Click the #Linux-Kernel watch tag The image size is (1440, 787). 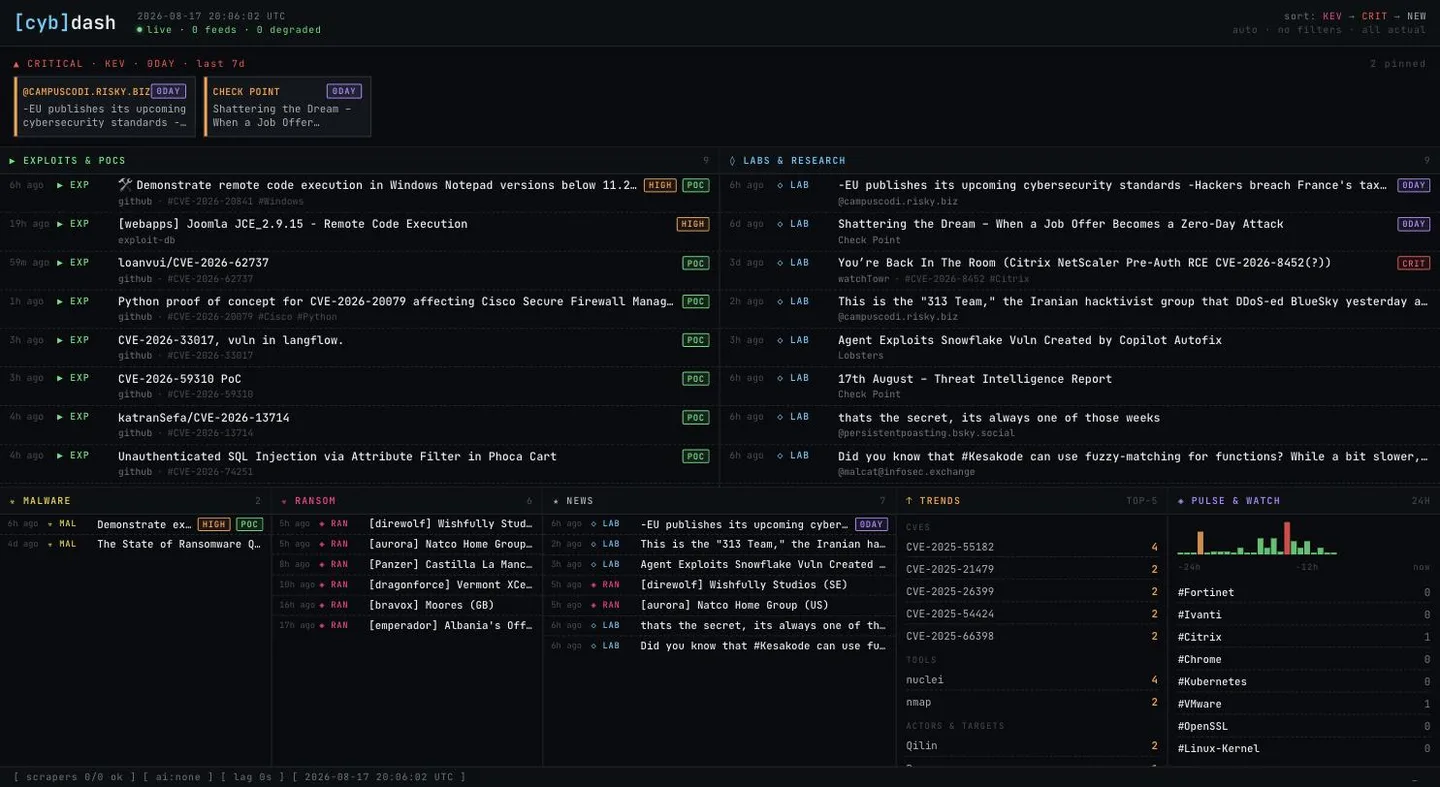click(1304, 748)
